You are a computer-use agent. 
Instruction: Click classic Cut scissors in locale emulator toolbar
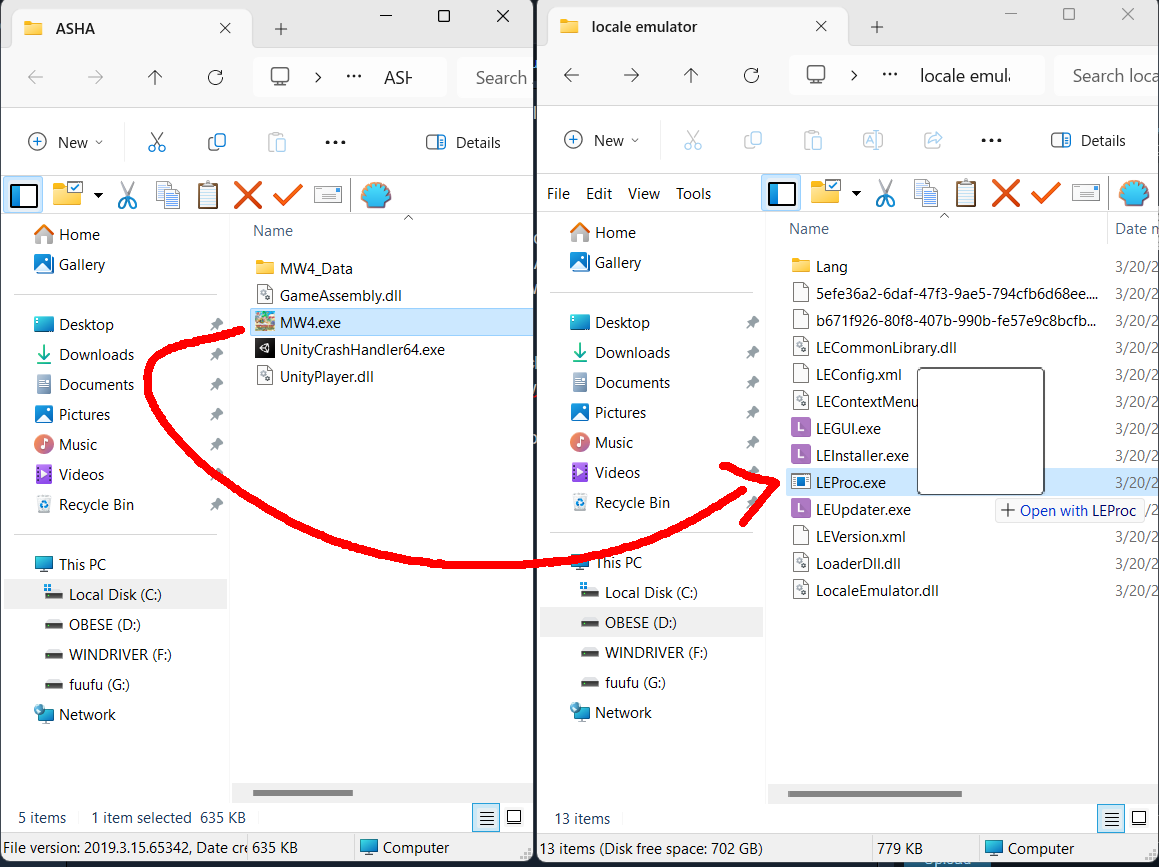point(885,194)
